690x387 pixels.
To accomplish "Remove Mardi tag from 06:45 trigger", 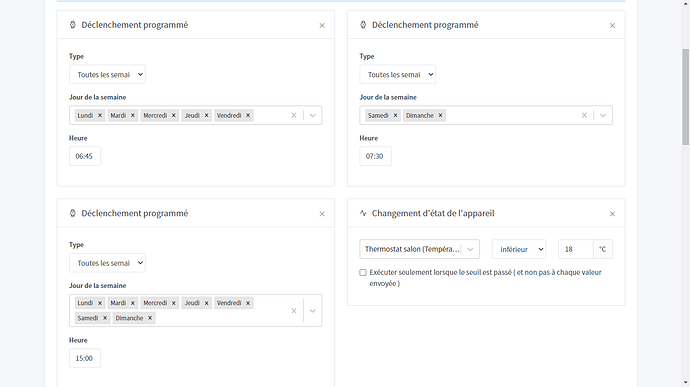I will [133, 115].
